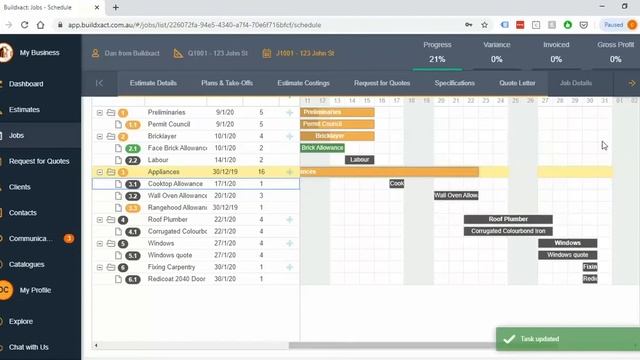This screenshot has width=640, height=360.
Task: Select the Brick Allowance green Gantt bar
Action: coord(322,148)
